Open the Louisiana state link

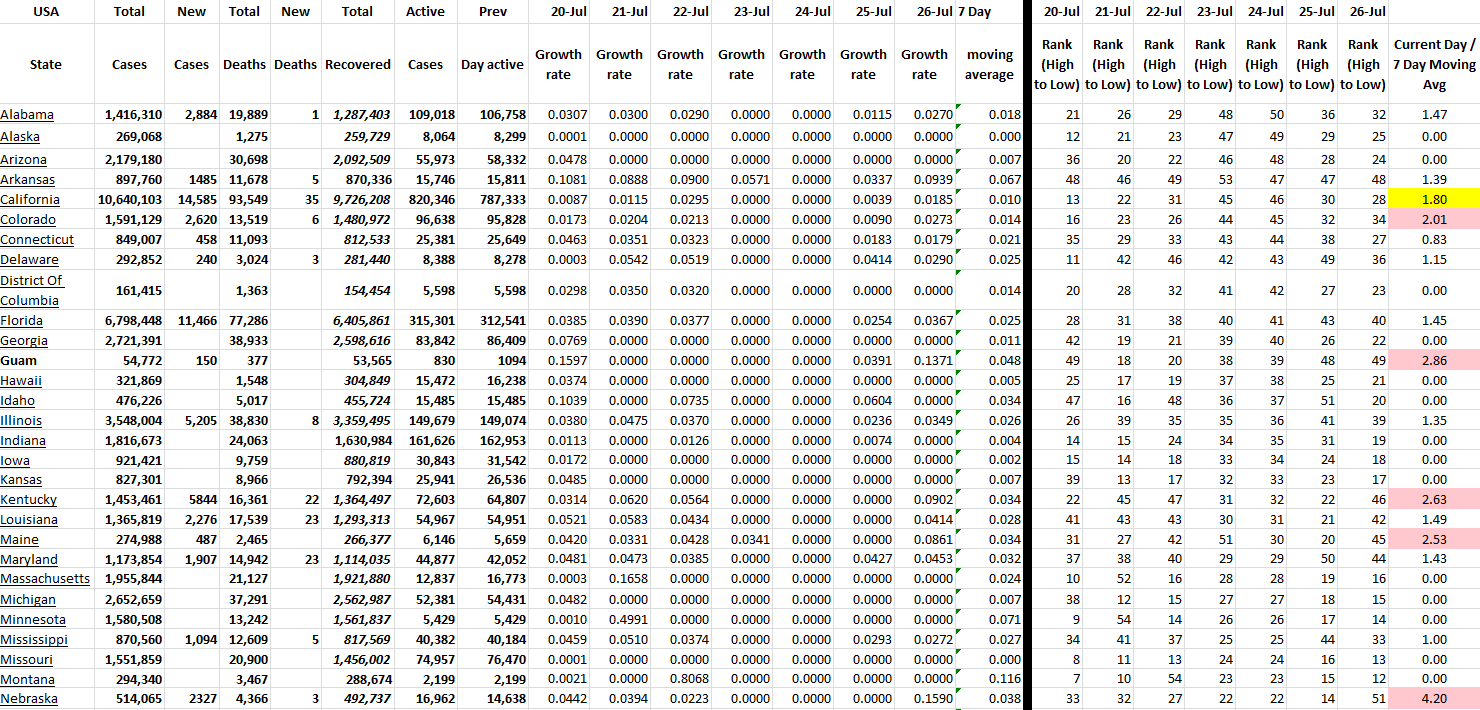(x=29, y=519)
